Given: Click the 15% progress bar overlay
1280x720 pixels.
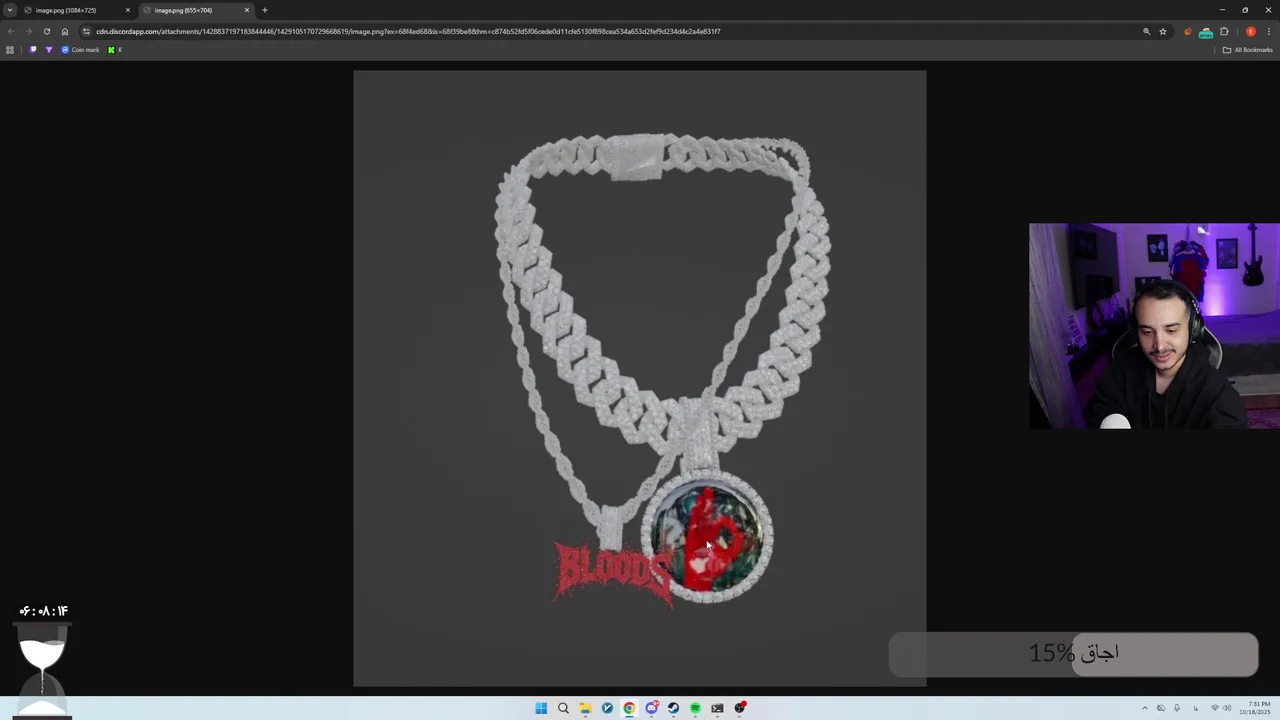Looking at the screenshot, I should pos(1073,654).
